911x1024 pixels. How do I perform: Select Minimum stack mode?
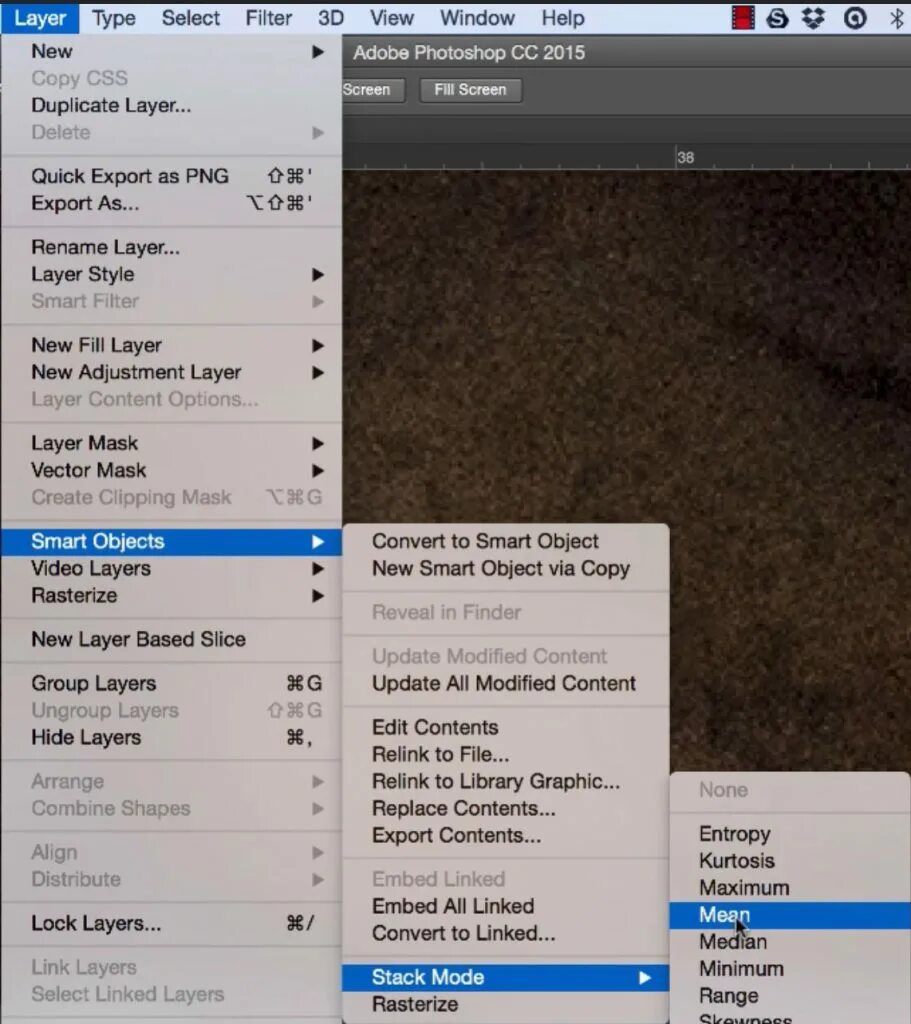(x=790, y=969)
